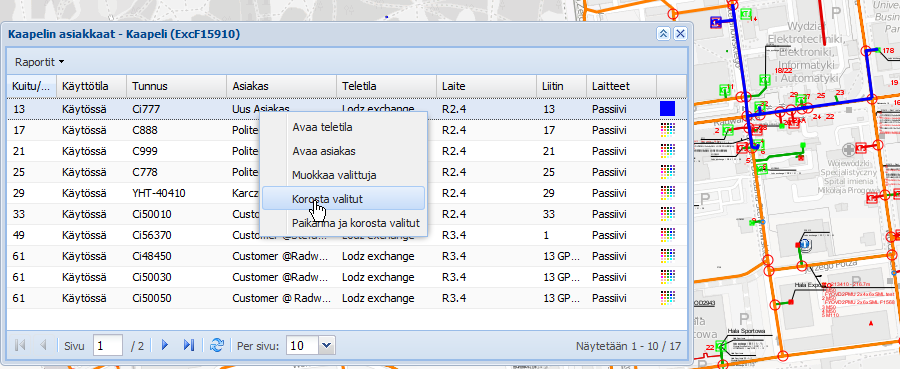Screen dimensions: 900x369
Task: Collapse the Kaapelin asiakkaat window
Action: (664, 34)
